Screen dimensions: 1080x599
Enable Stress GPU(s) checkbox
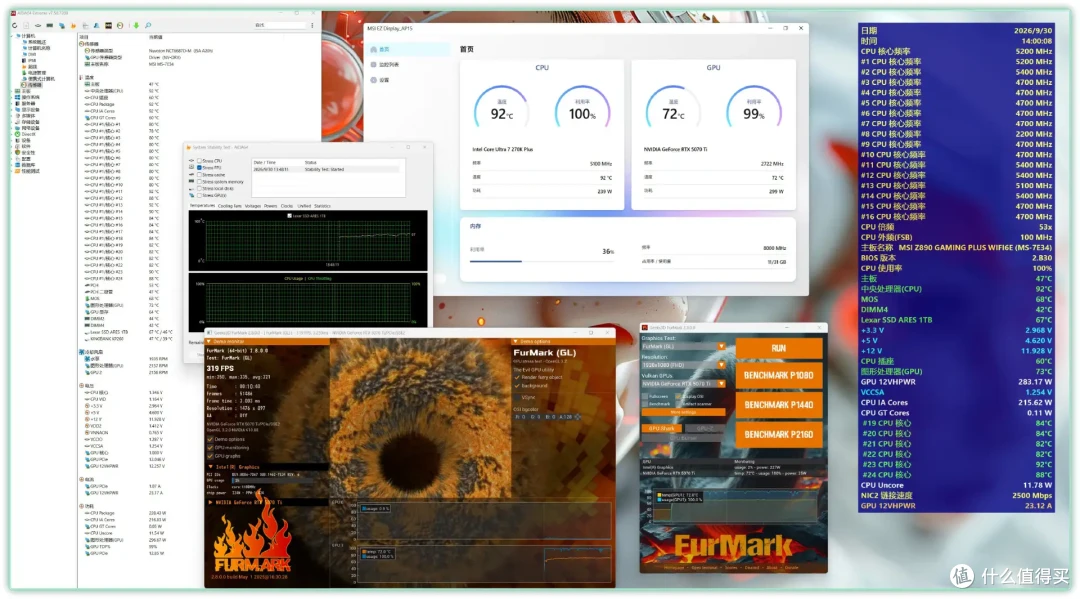pyautogui.click(x=200, y=196)
